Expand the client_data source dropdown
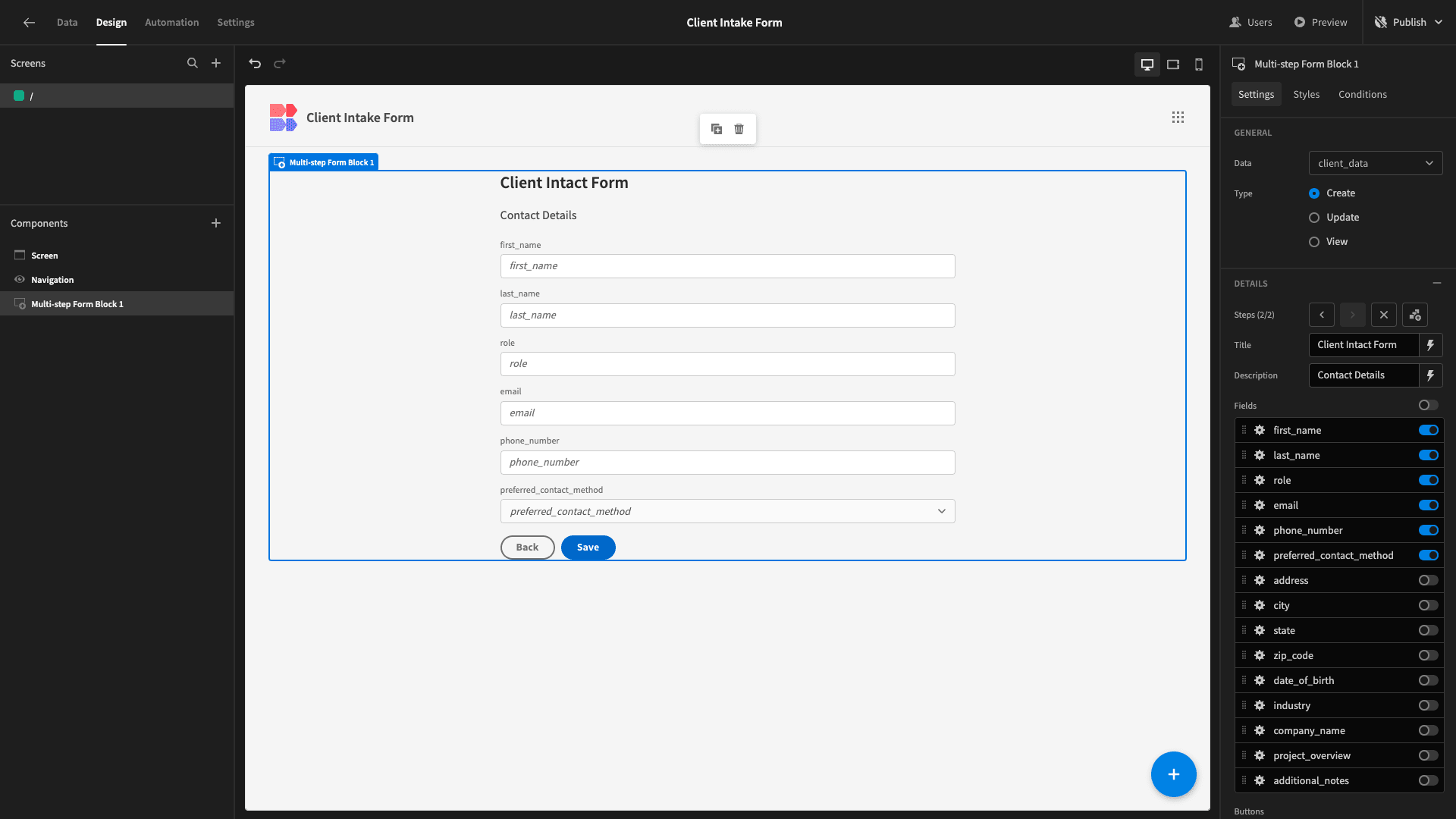This screenshot has width=1456, height=819. [1375, 163]
